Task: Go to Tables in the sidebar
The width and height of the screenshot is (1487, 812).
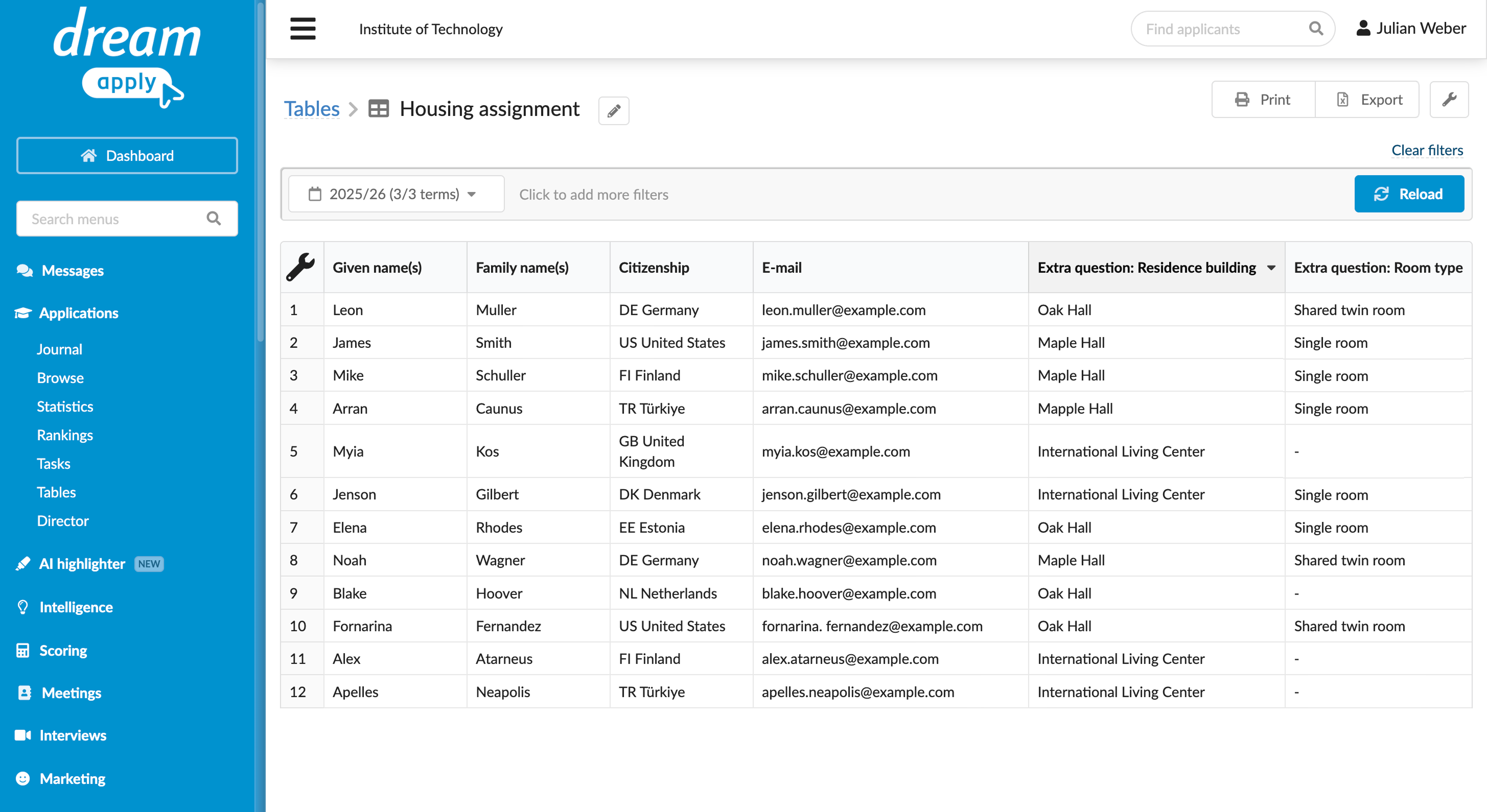Action: click(56, 492)
